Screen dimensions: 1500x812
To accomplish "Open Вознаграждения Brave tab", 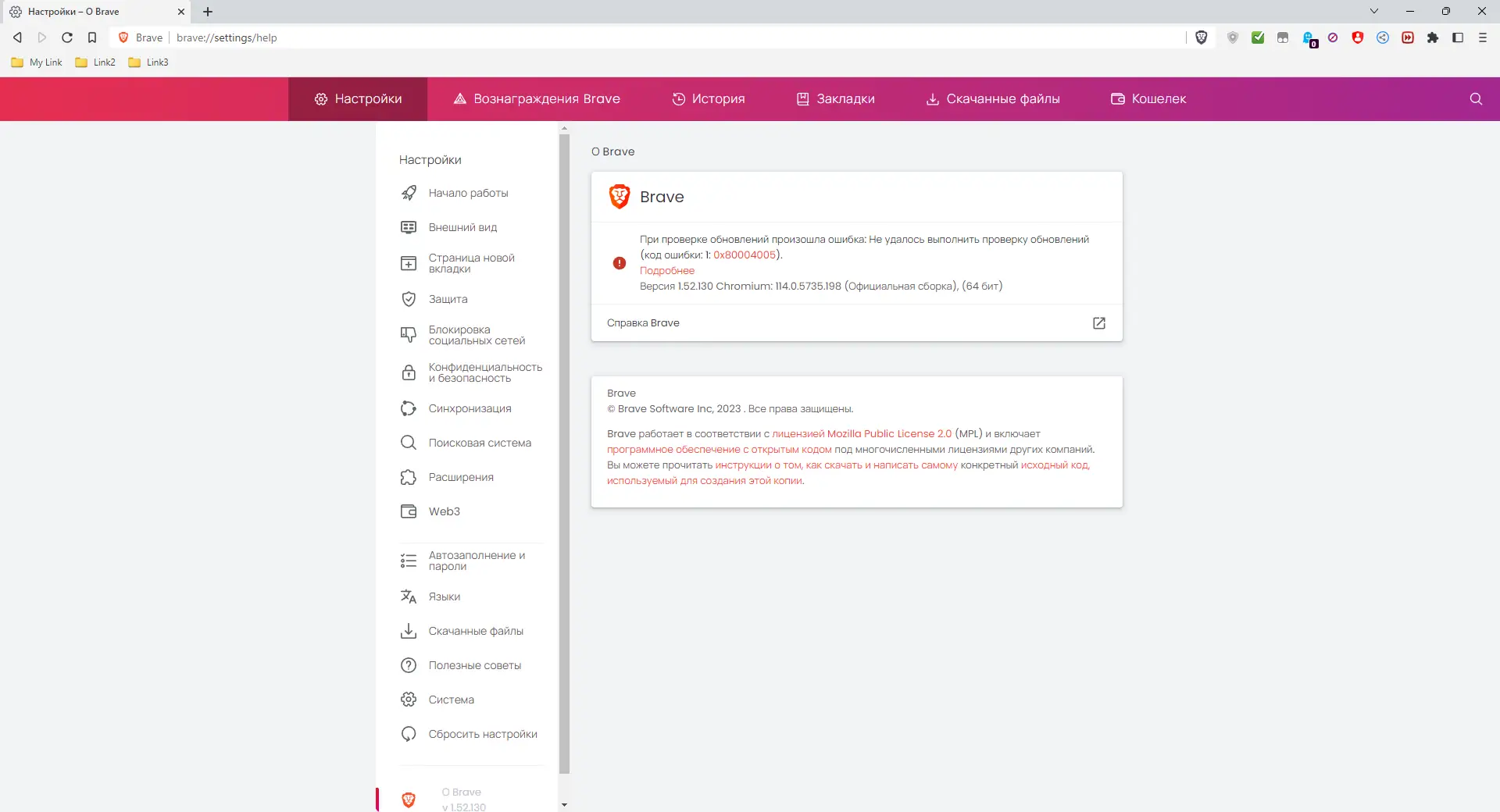I will tap(537, 99).
